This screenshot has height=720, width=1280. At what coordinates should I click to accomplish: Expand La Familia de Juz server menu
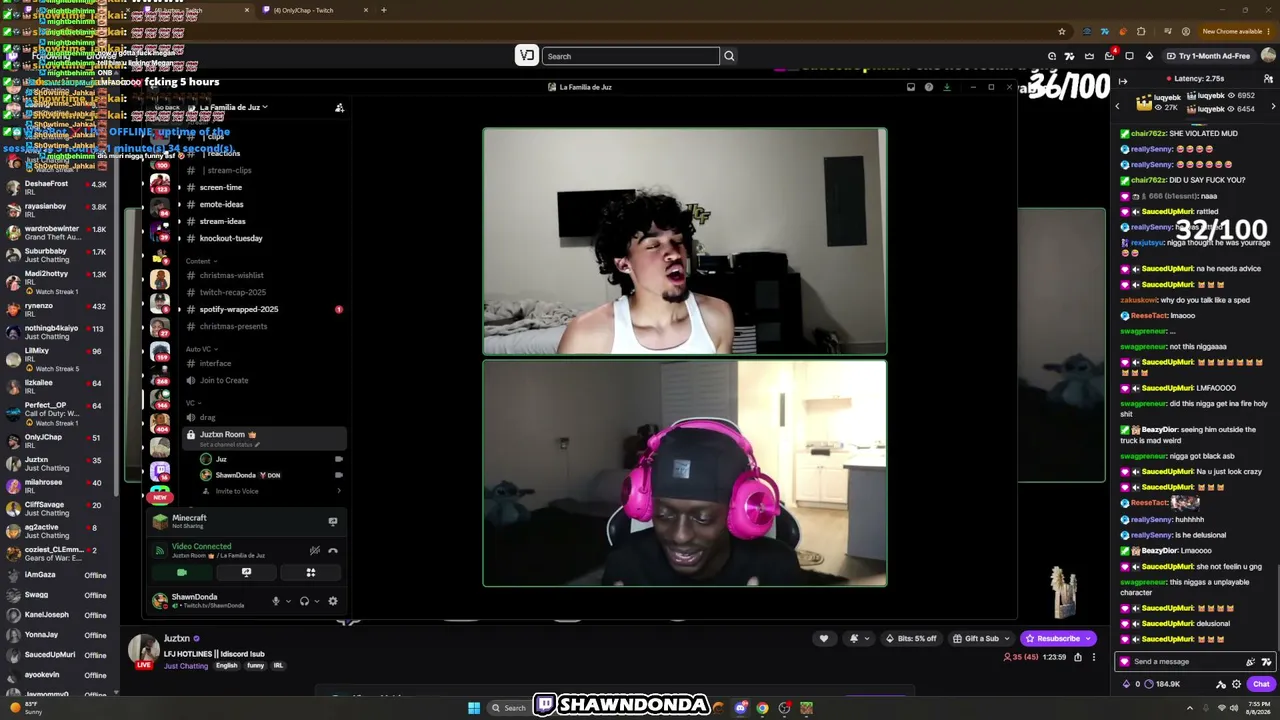pos(235,107)
